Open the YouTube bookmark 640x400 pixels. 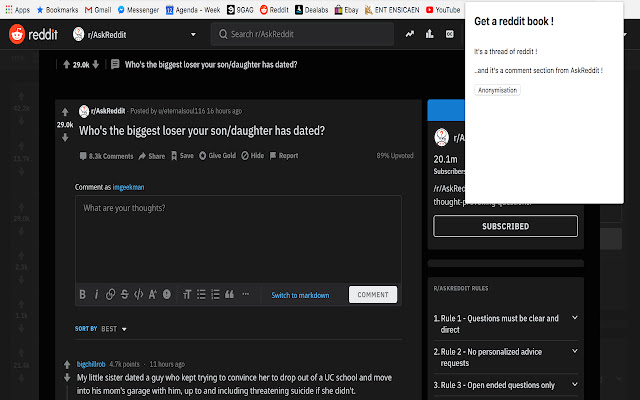(443, 10)
